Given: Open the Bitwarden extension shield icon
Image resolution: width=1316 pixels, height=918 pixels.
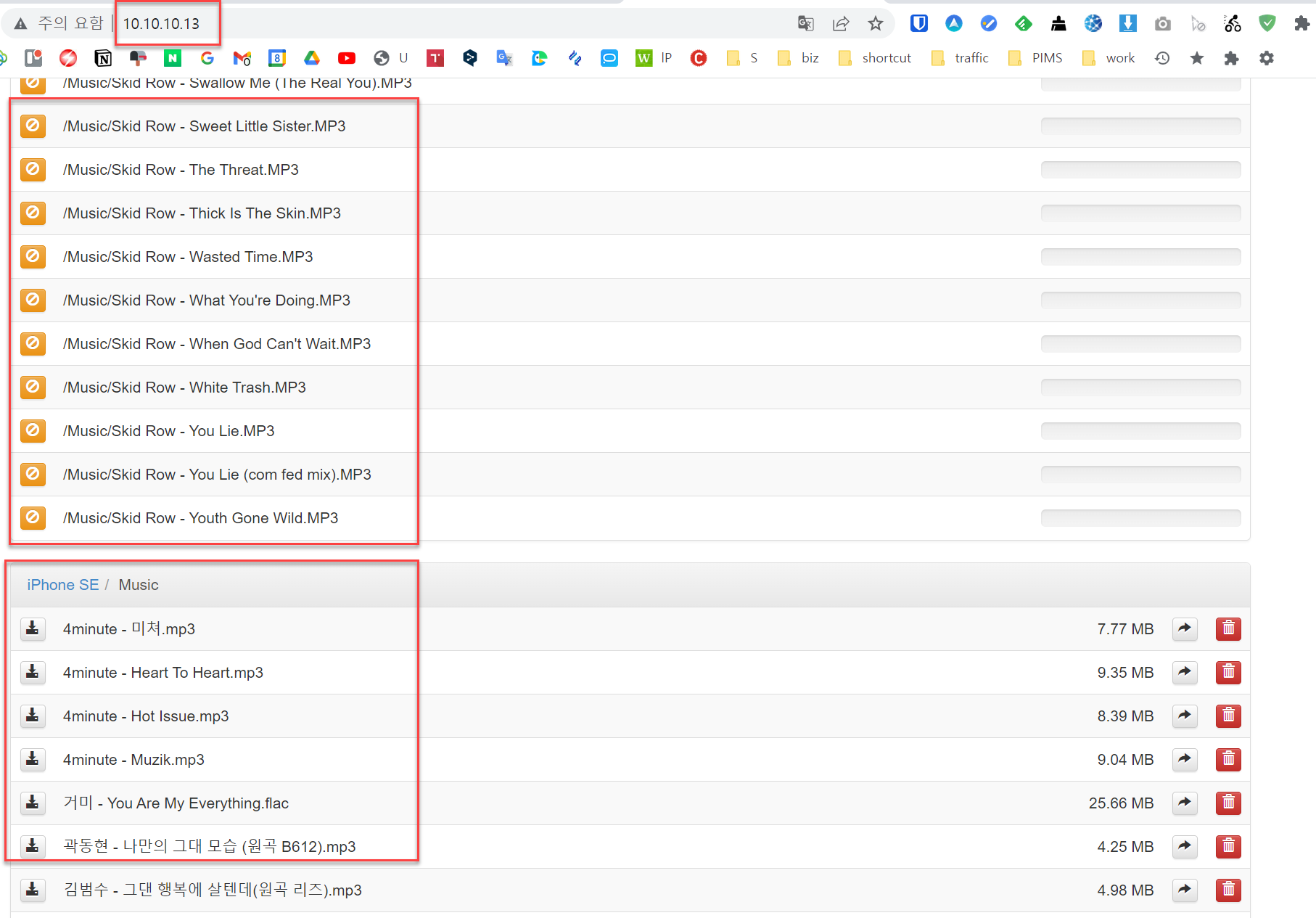Looking at the screenshot, I should point(919,24).
